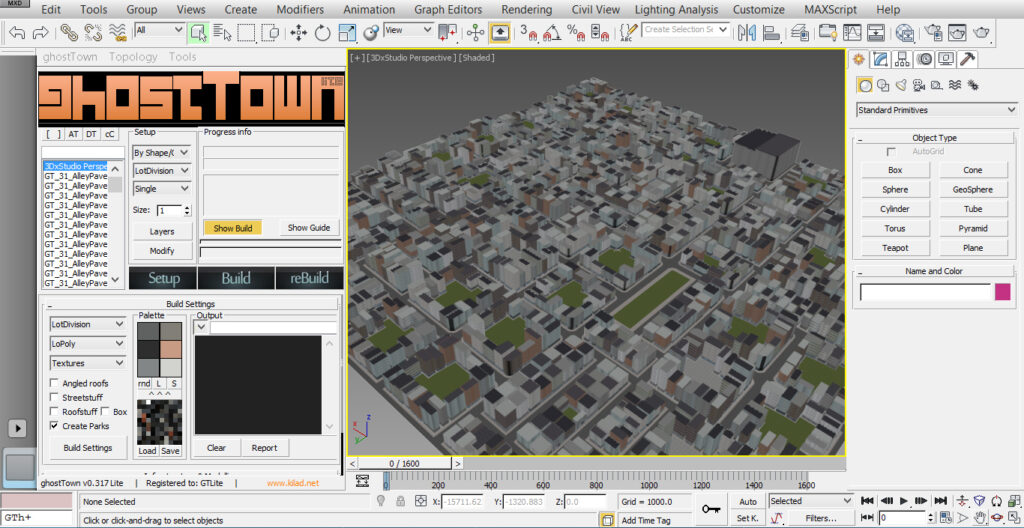1024x528 pixels.
Task: Activate the Select Object tool
Action: (198, 32)
